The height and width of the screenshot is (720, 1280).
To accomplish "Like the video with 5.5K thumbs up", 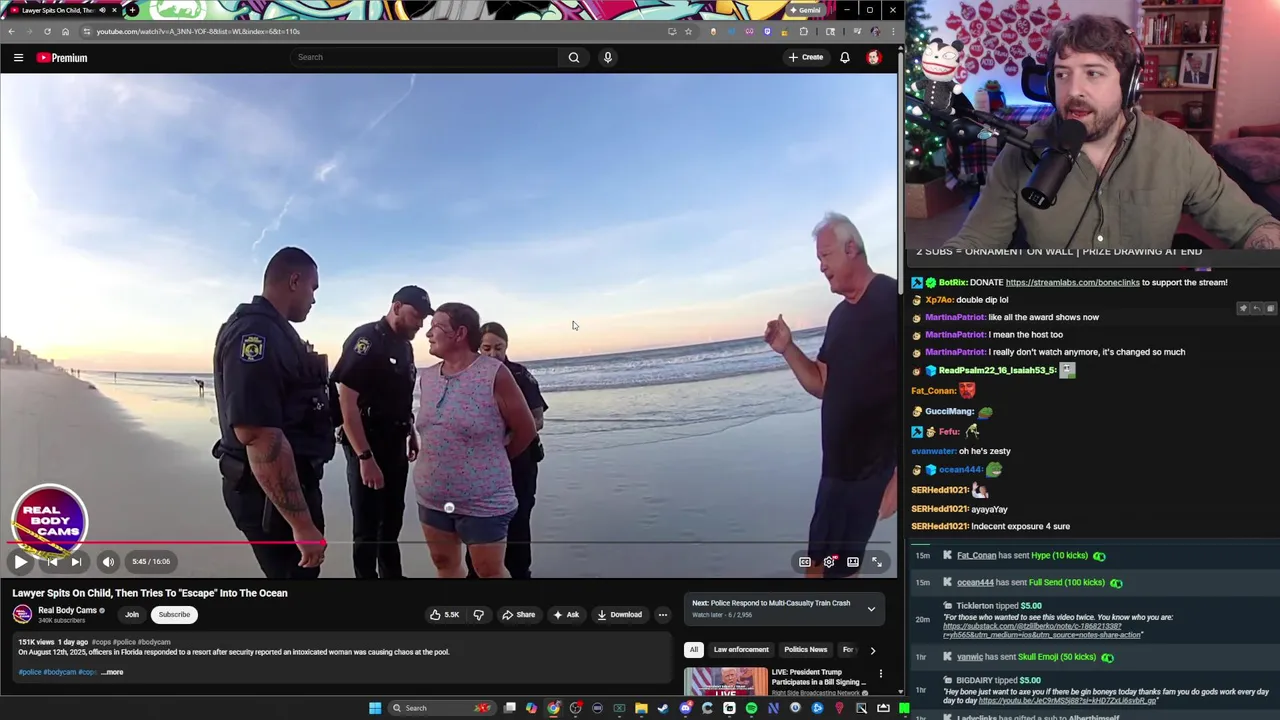I will point(444,615).
